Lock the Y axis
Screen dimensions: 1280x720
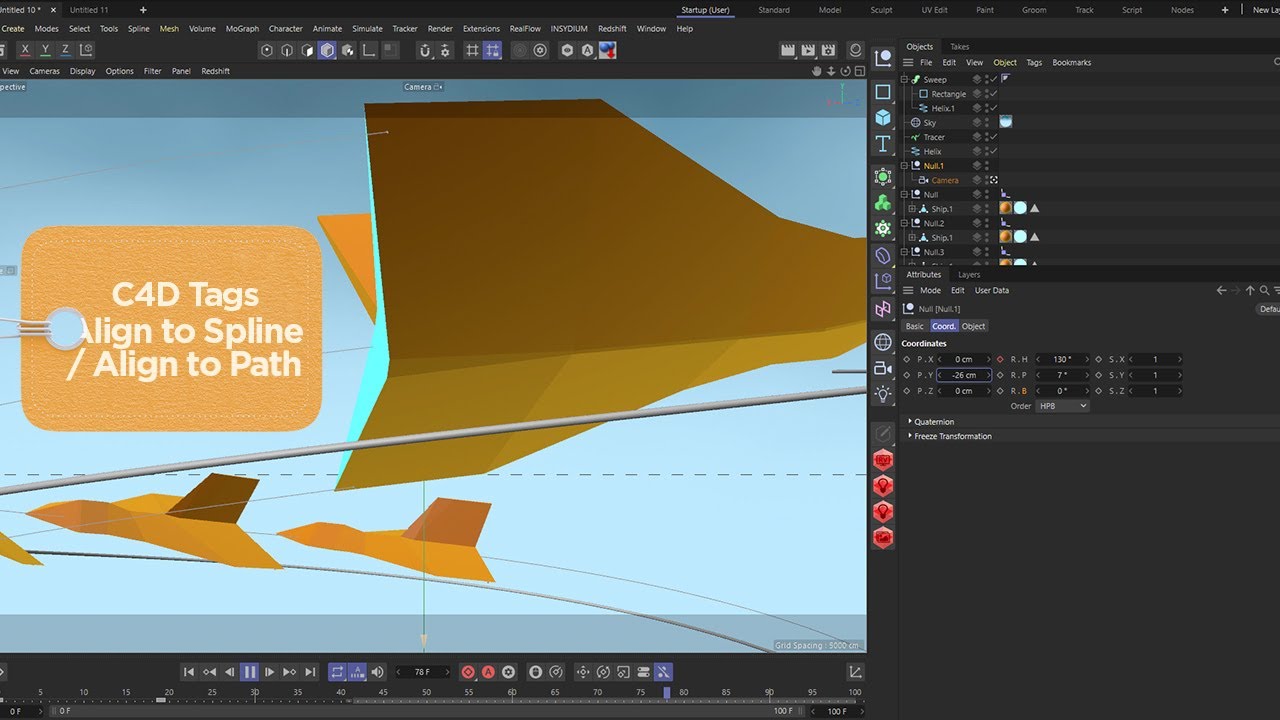click(x=45, y=50)
